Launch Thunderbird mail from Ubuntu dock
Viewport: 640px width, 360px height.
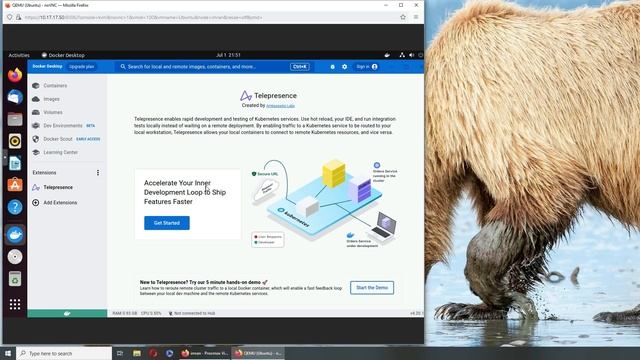[15, 97]
